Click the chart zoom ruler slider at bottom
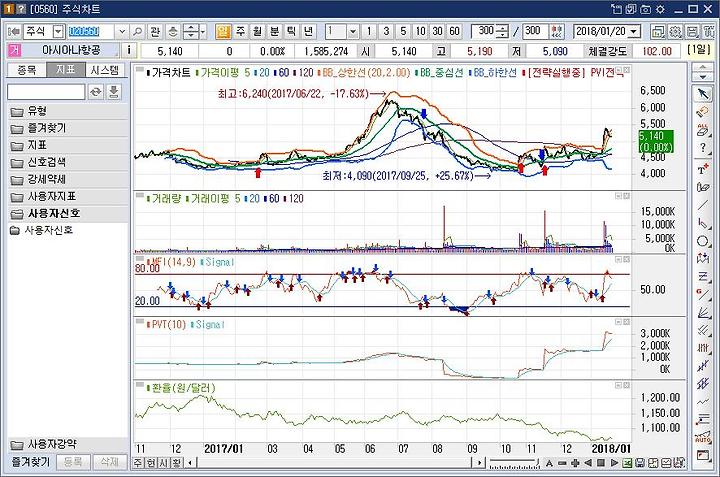Screen dimensions: 720x477 coord(513,463)
